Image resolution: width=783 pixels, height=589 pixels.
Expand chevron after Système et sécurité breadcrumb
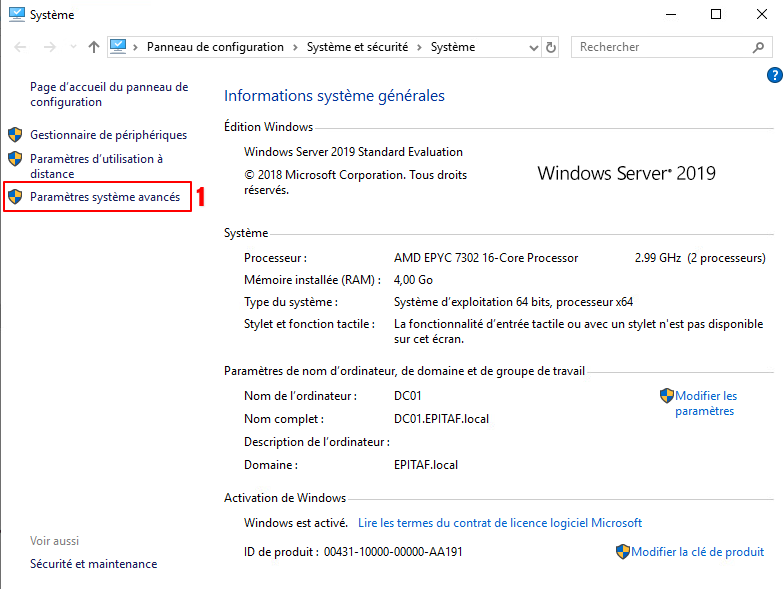(x=422, y=47)
